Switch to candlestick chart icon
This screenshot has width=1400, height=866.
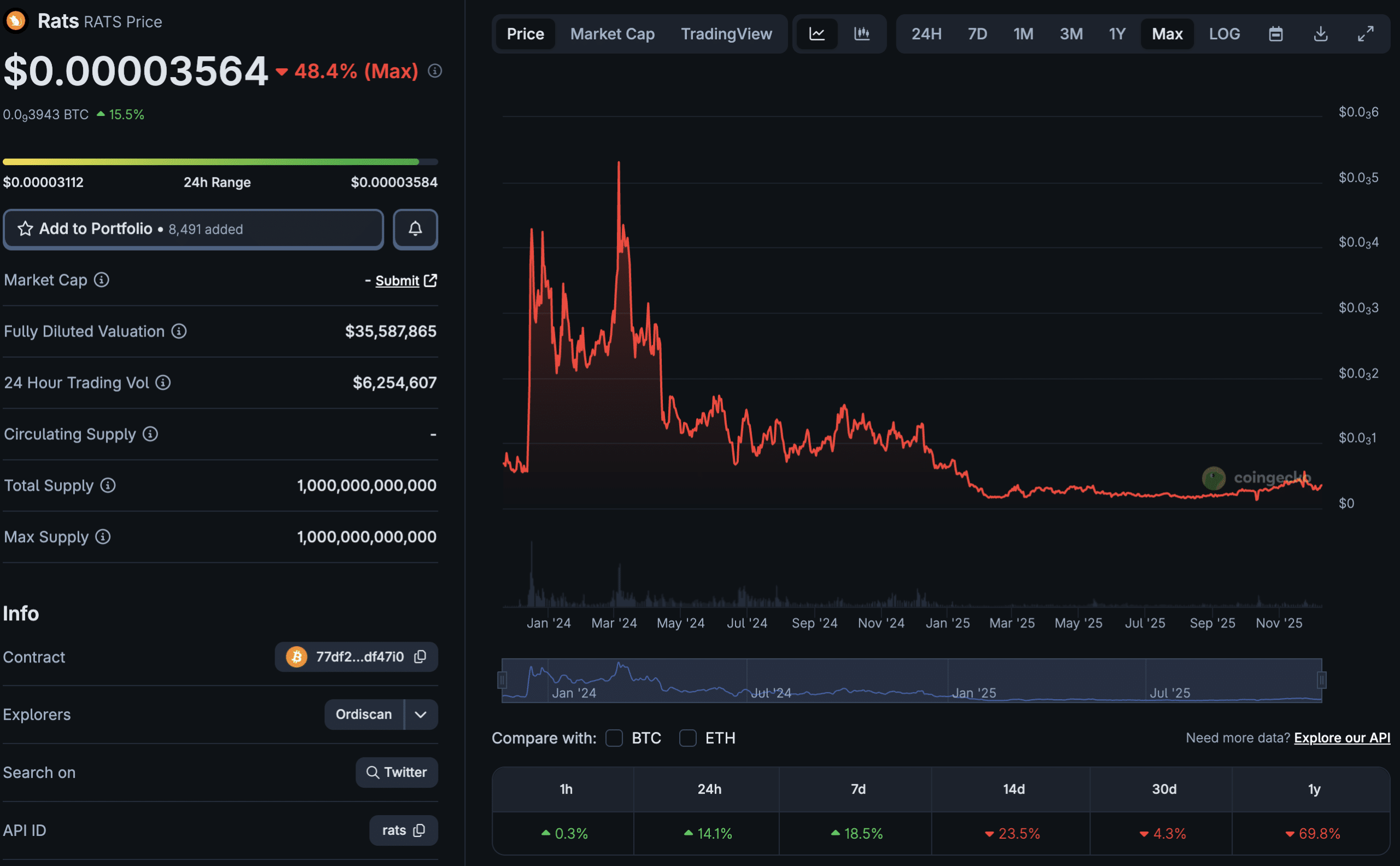[862, 34]
